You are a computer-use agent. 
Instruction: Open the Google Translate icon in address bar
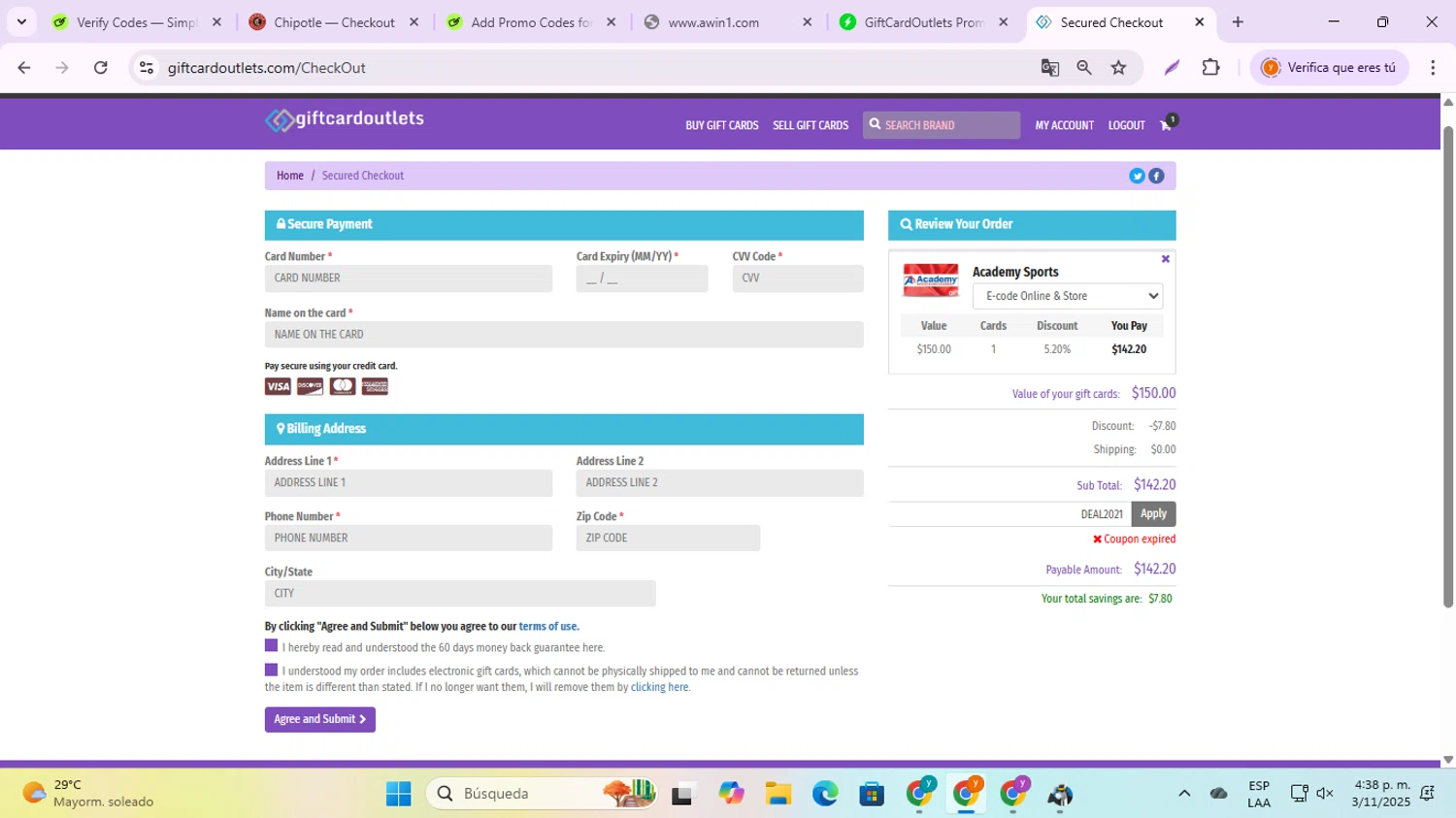click(x=1049, y=67)
